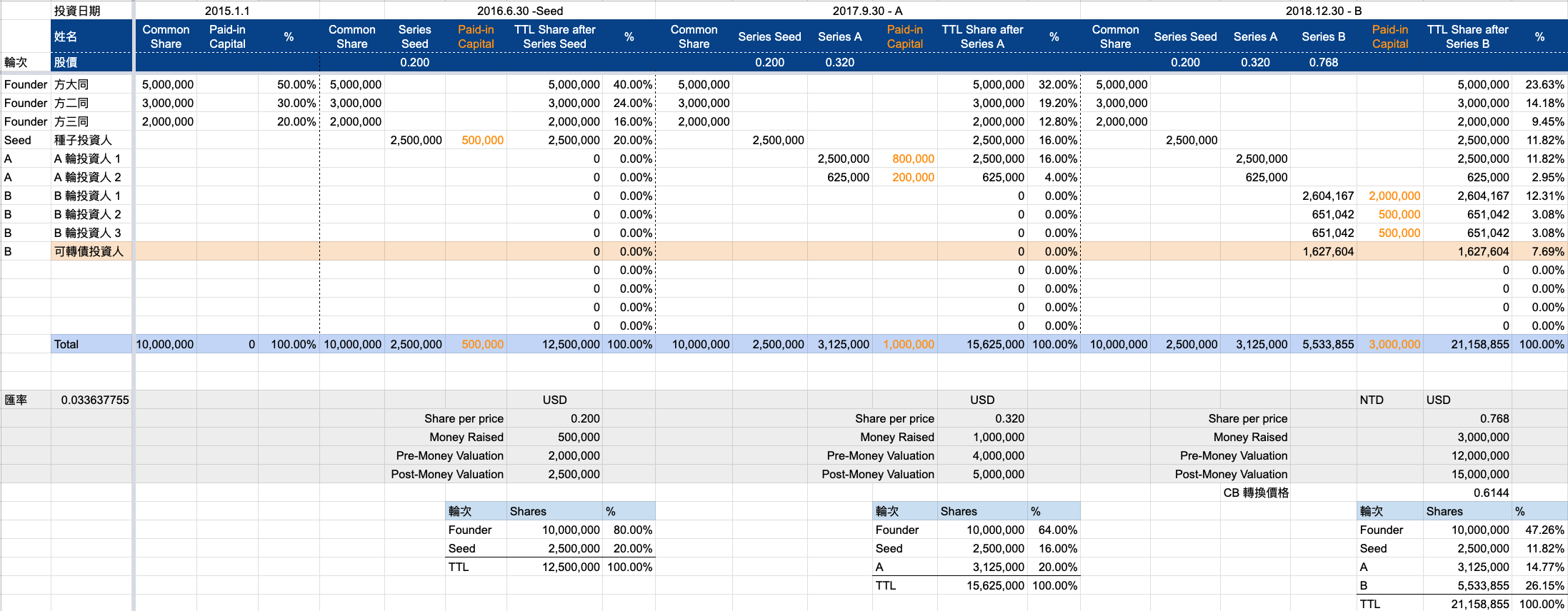
Task: Click the 2018.12.30 - B date header
Action: pyautogui.click(x=1324, y=11)
